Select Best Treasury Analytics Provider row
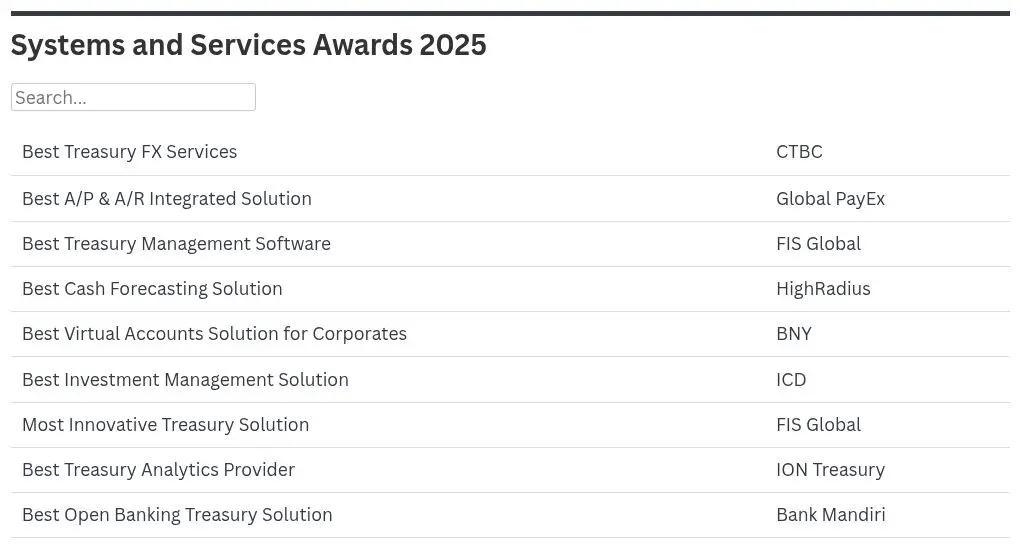1020x549 pixels. tap(158, 470)
